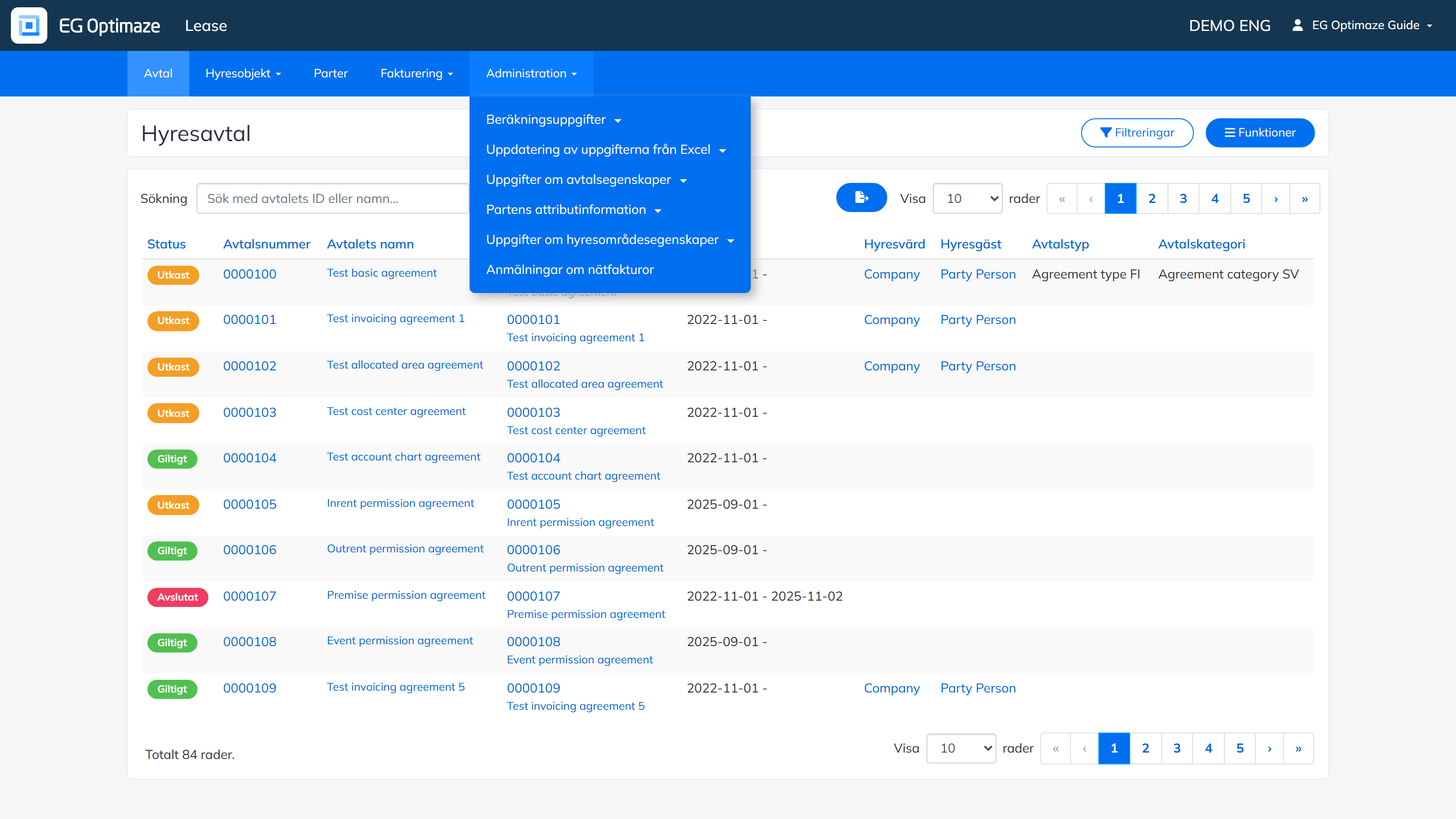Screen dimensions: 1456x819
Task: Click the agreement search input field
Action: click(x=333, y=198)
